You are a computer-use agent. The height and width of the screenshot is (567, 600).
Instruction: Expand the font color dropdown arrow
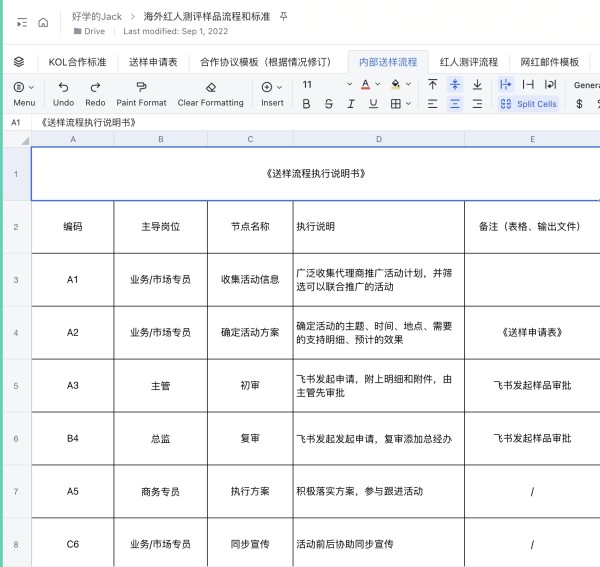click(378, 84)
